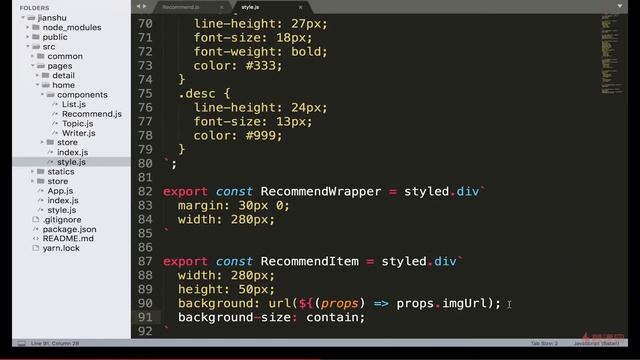Screen dimensions: 640x360
Task: Open index.js under src
Action: coord(63,200)
